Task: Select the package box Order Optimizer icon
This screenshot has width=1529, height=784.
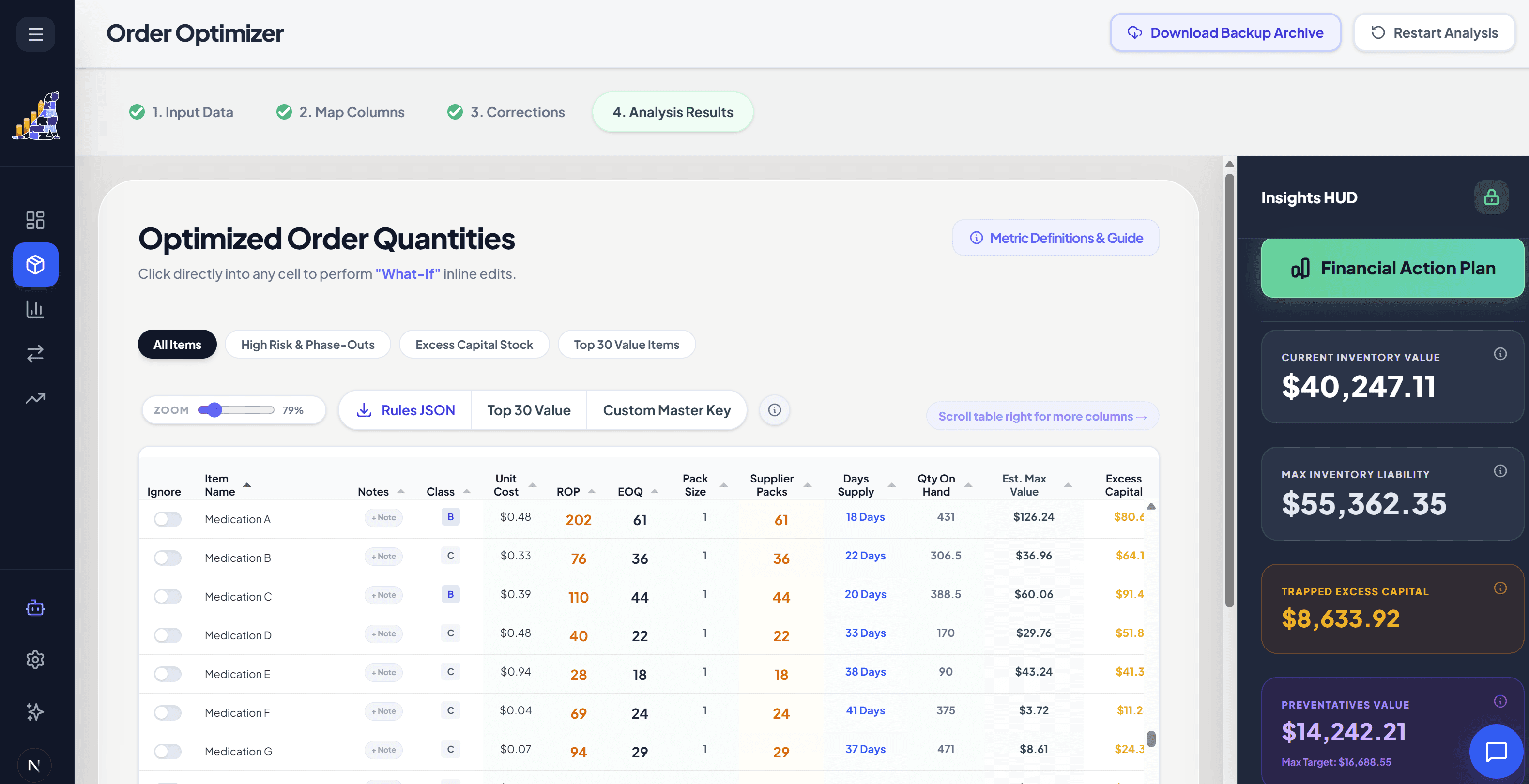Action: (x=36, y=265)
